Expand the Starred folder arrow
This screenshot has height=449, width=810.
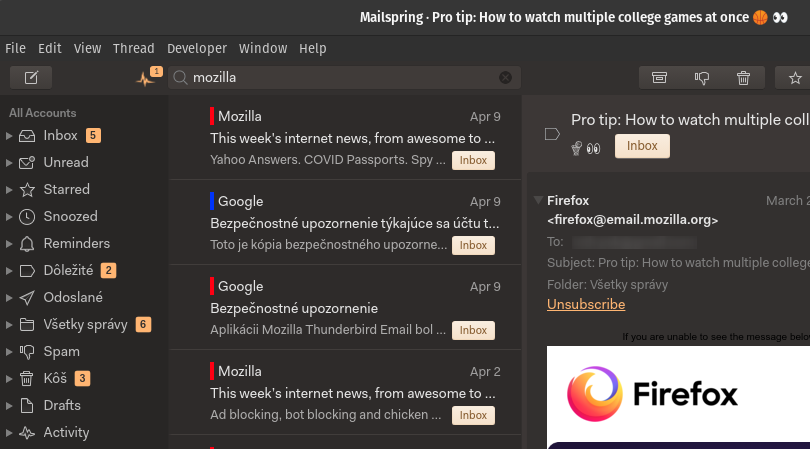[9, 190]
